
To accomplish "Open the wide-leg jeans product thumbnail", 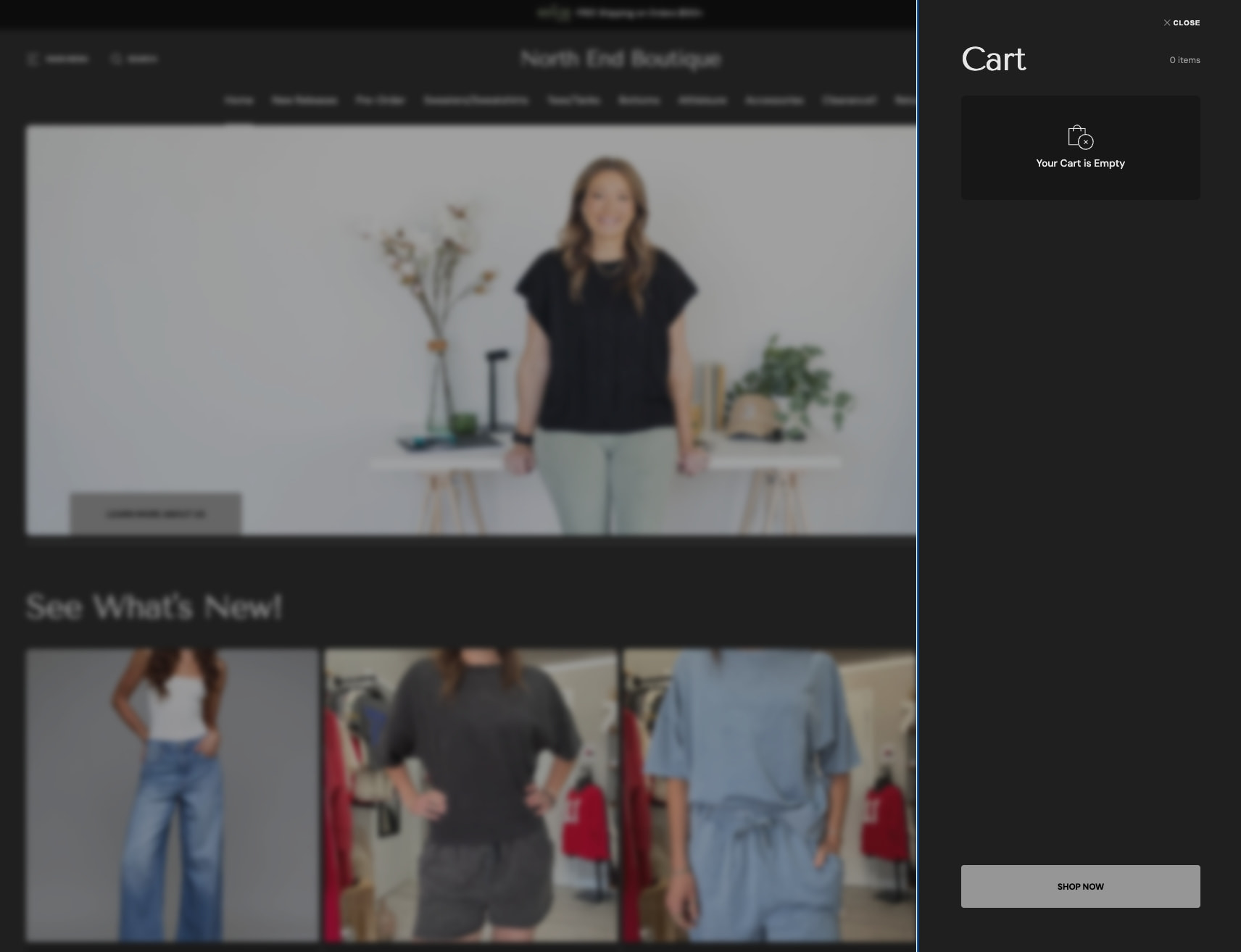I will (x=173, y=795).
